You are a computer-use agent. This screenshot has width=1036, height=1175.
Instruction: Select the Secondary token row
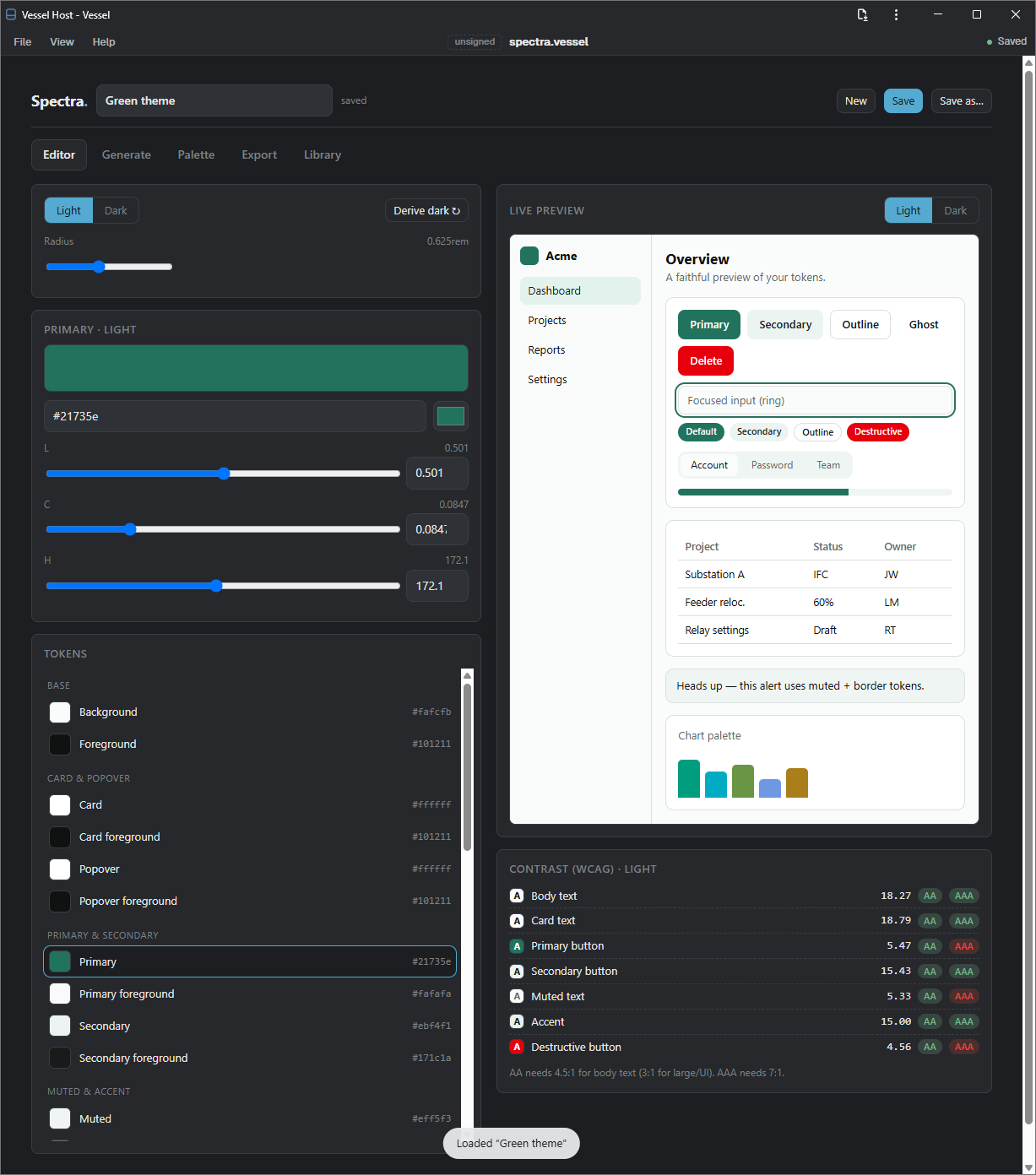[250, 1026]
